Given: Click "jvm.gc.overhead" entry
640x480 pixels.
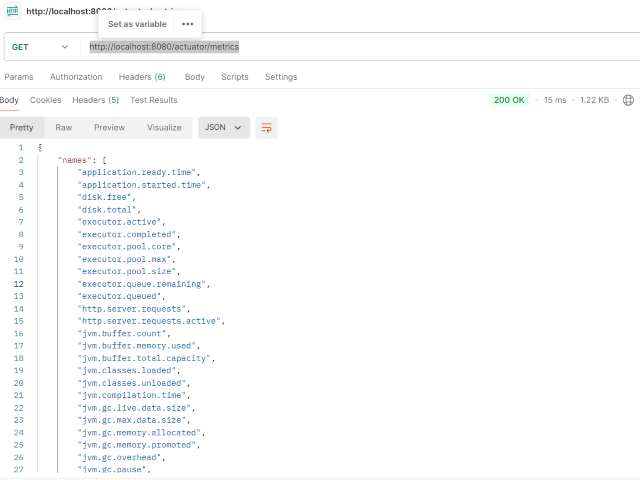Looking at the screenshot, I should [119, 457].
